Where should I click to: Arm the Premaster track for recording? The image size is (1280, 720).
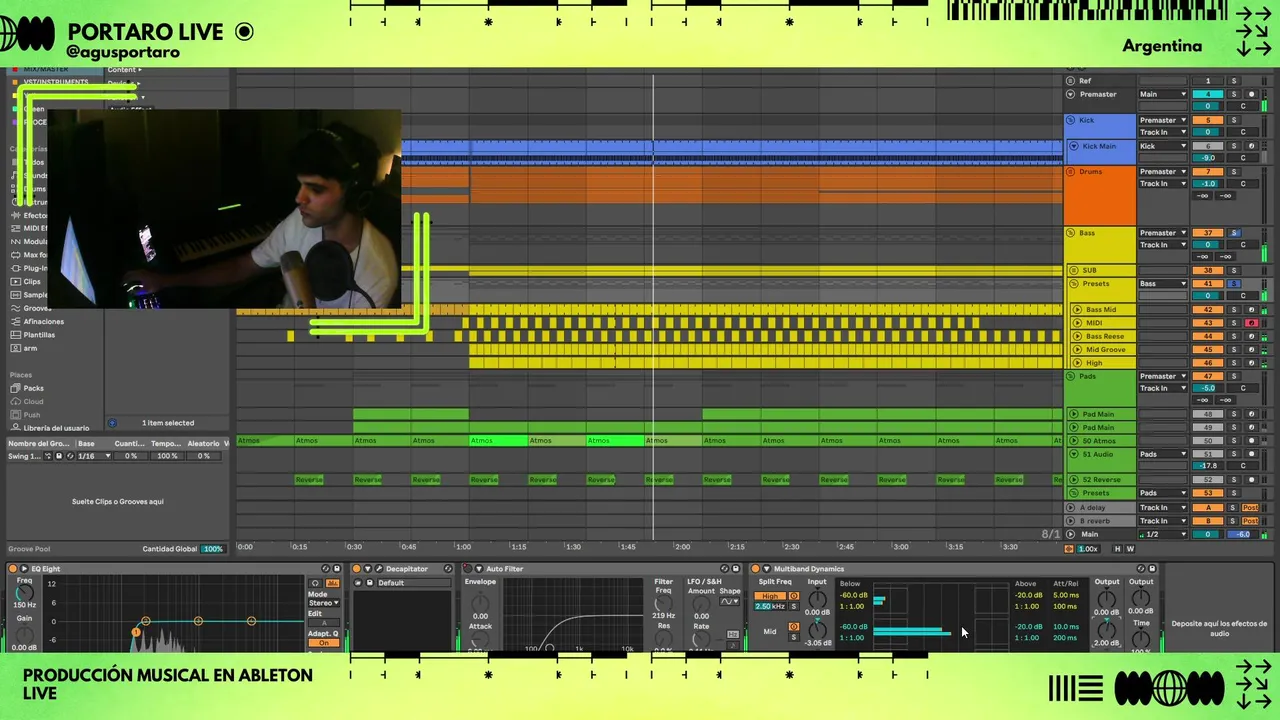pos(1251,94)
